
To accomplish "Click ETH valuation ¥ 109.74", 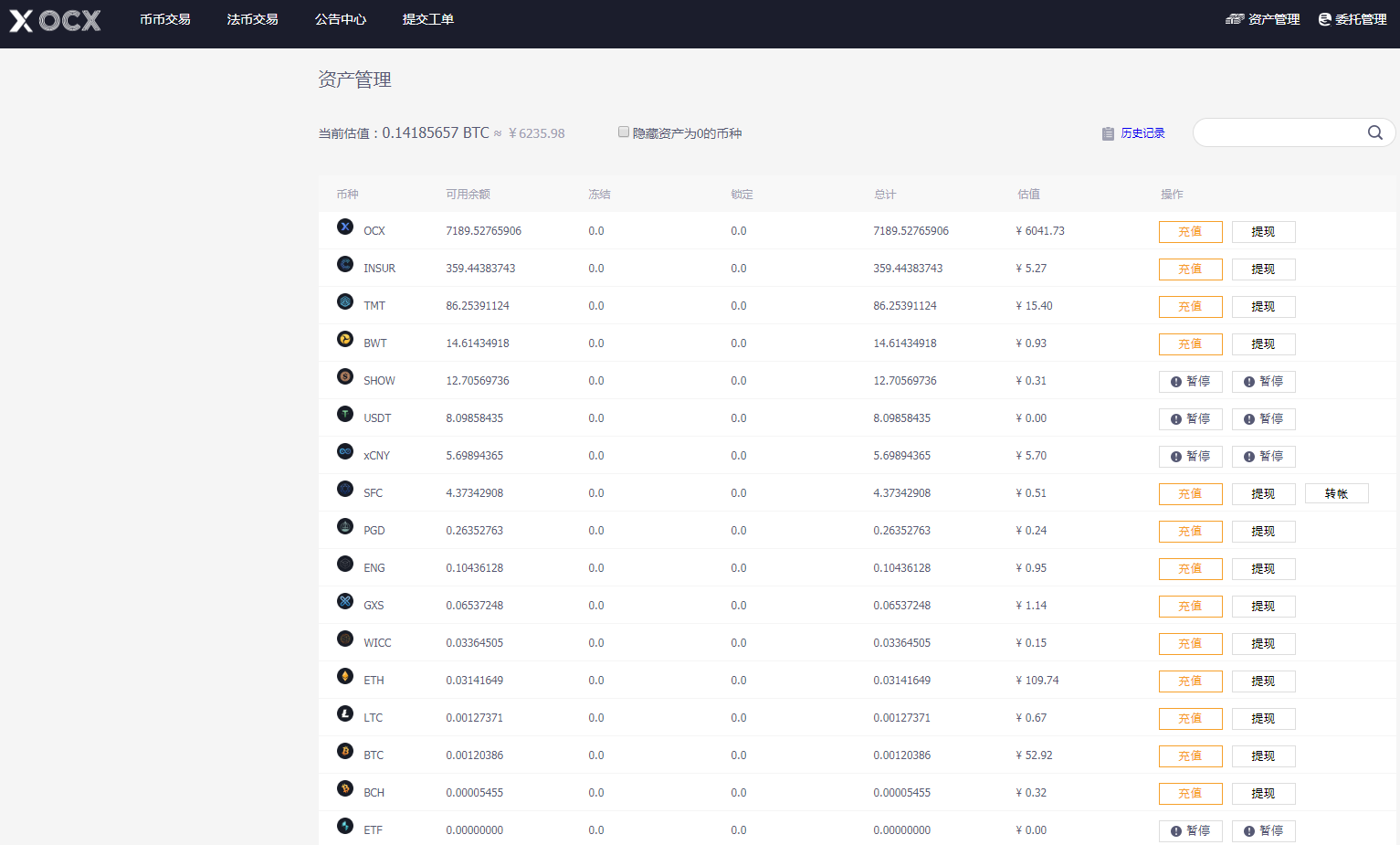I will click(1037, 681).
